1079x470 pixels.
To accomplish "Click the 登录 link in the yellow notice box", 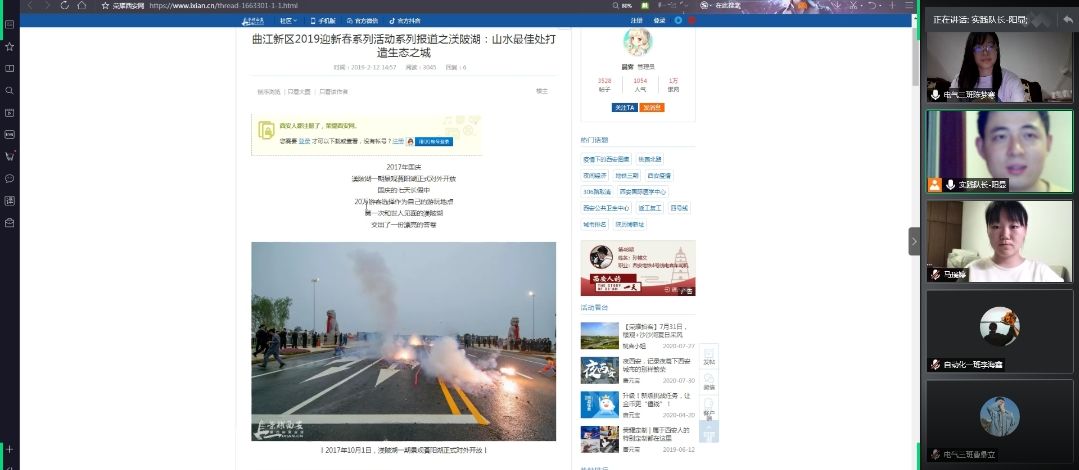I will point(303,141).
